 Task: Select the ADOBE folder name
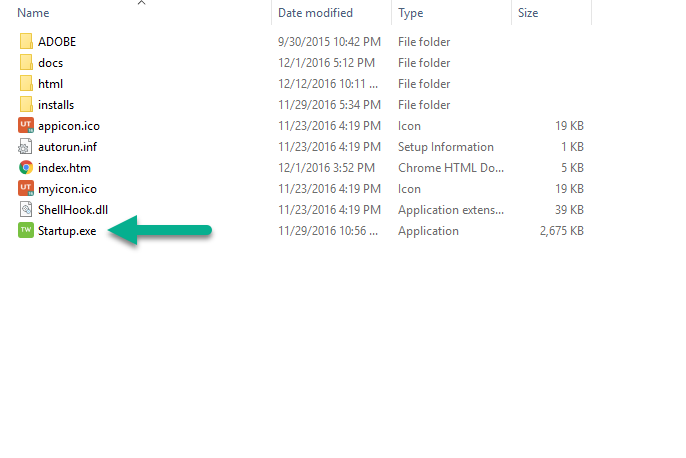pyautogui.click(x=57, y=42)
